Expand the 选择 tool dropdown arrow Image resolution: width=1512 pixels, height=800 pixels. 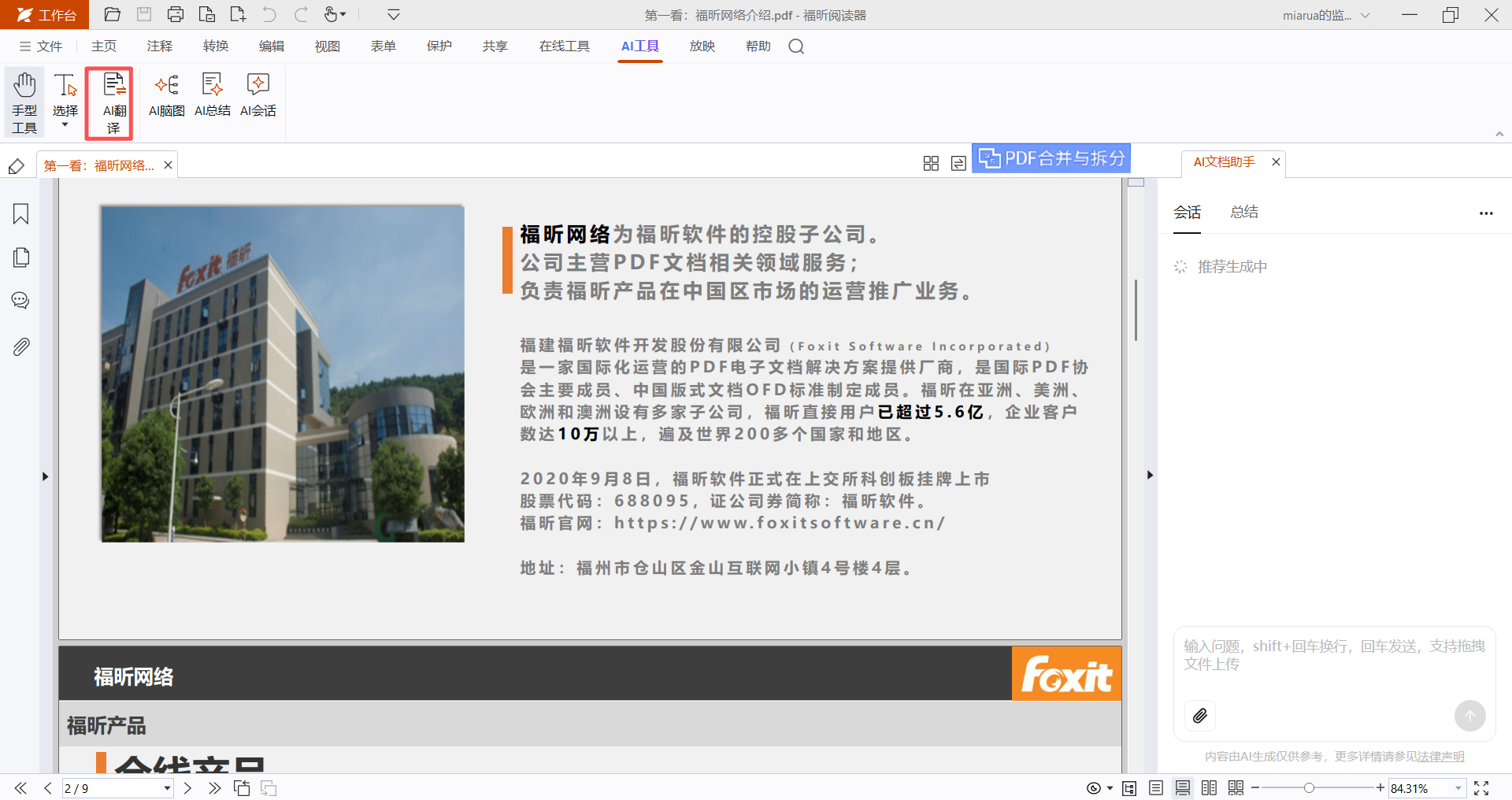pos(65,124)
